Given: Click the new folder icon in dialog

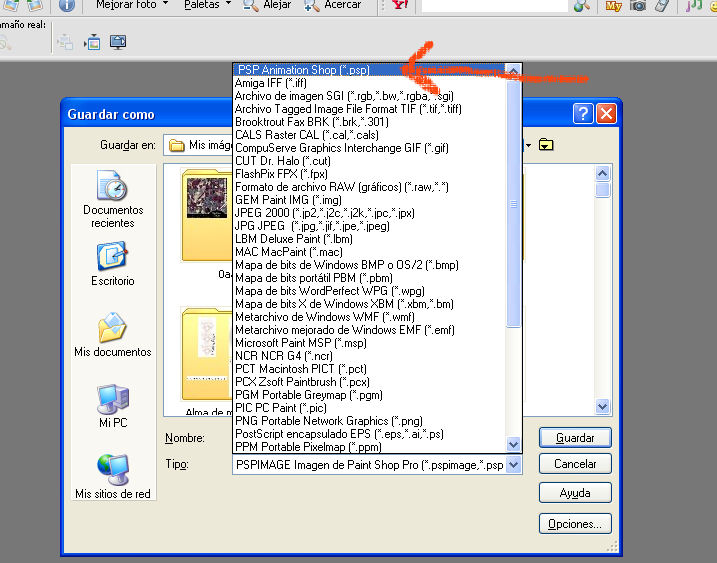Looking at the screenshot, I should point(546,145).
